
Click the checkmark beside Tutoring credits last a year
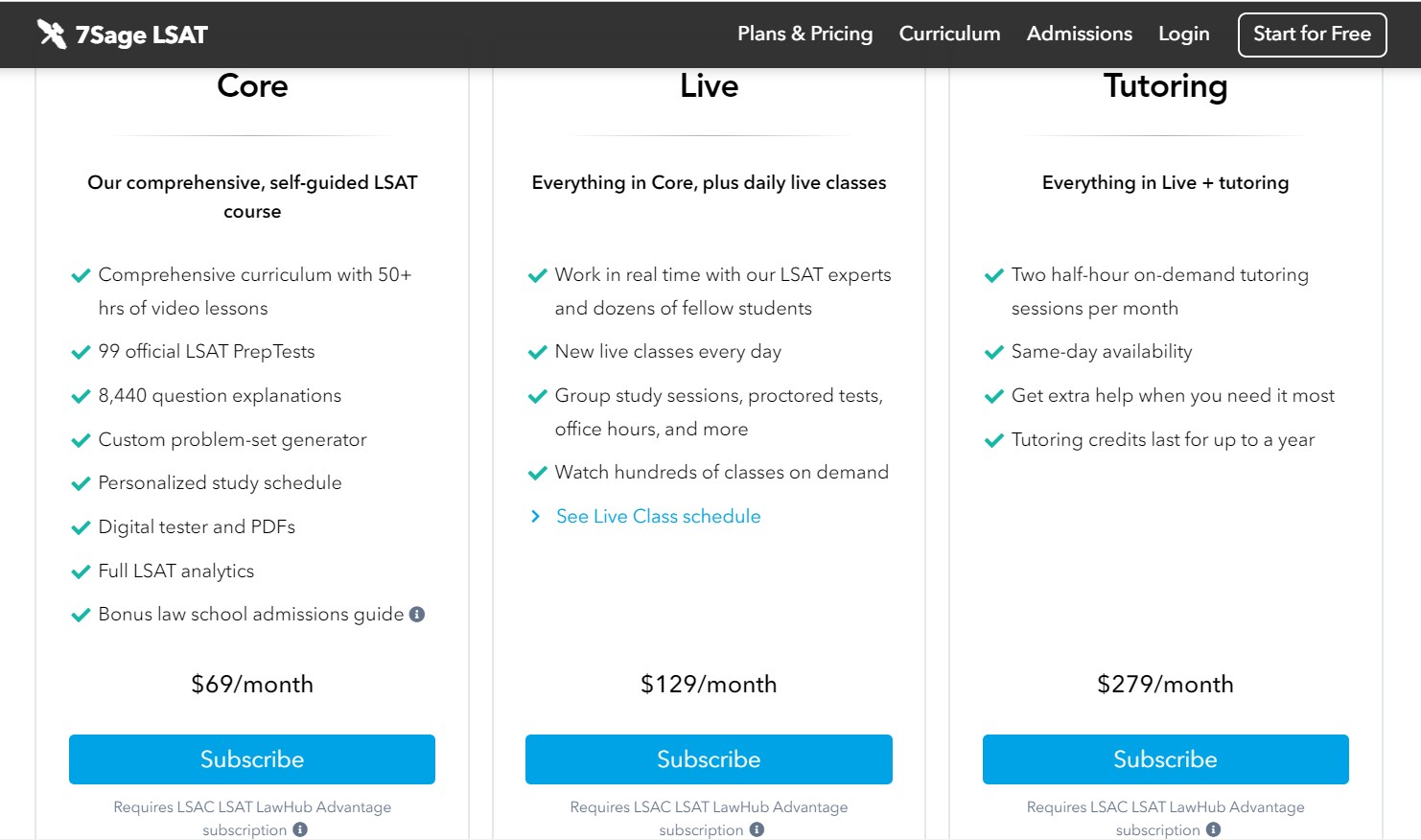994,440
